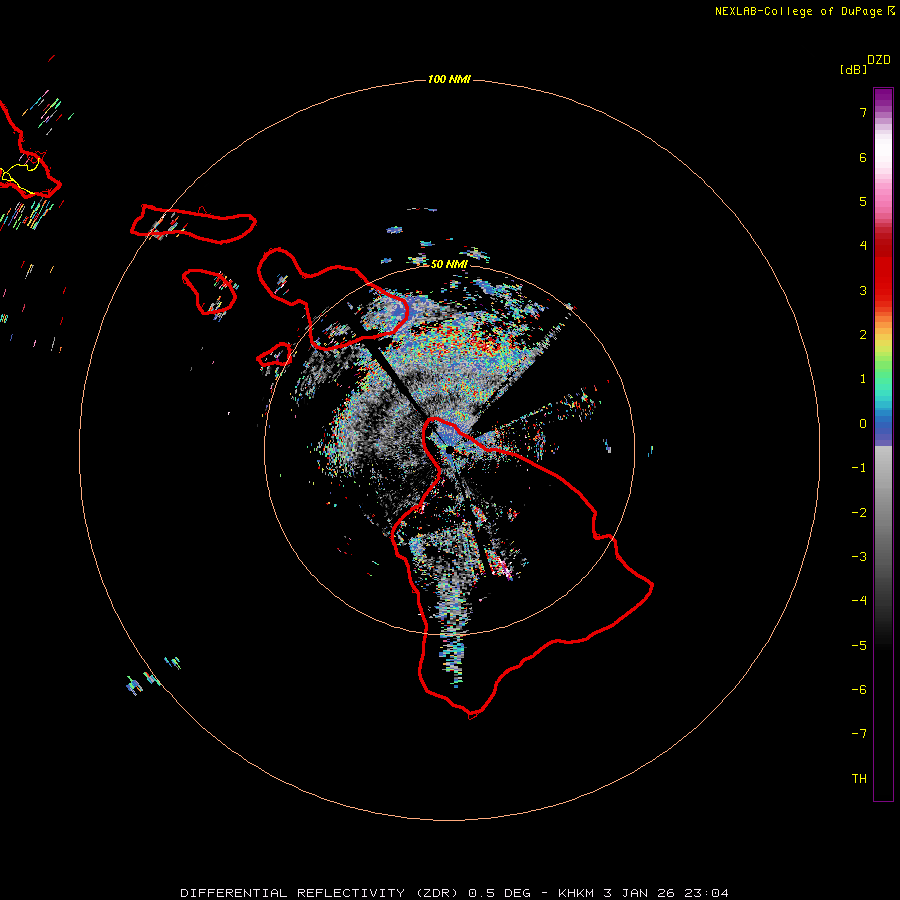The image size is (900, 900).
Task: Click the differential reflectivity product caption at bottom
Action: (454, 893)
